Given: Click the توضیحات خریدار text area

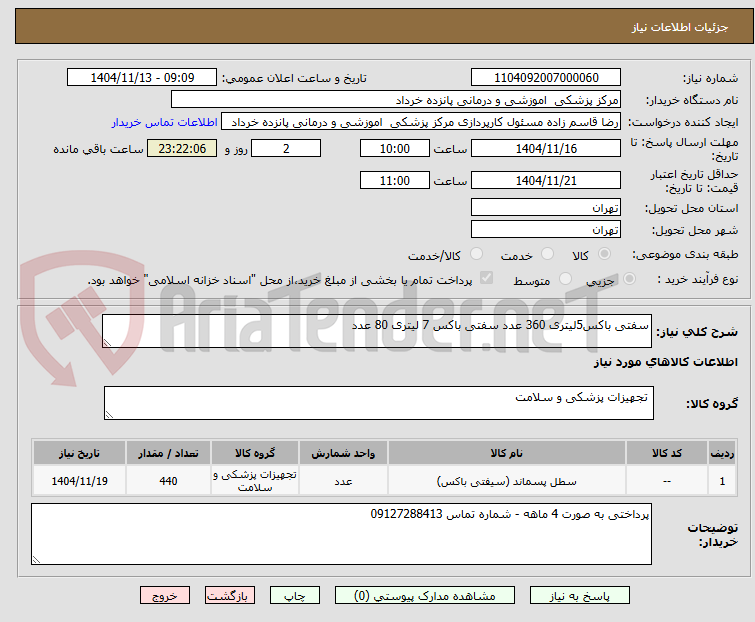Looking at the screenshot, I should [341, 534].
